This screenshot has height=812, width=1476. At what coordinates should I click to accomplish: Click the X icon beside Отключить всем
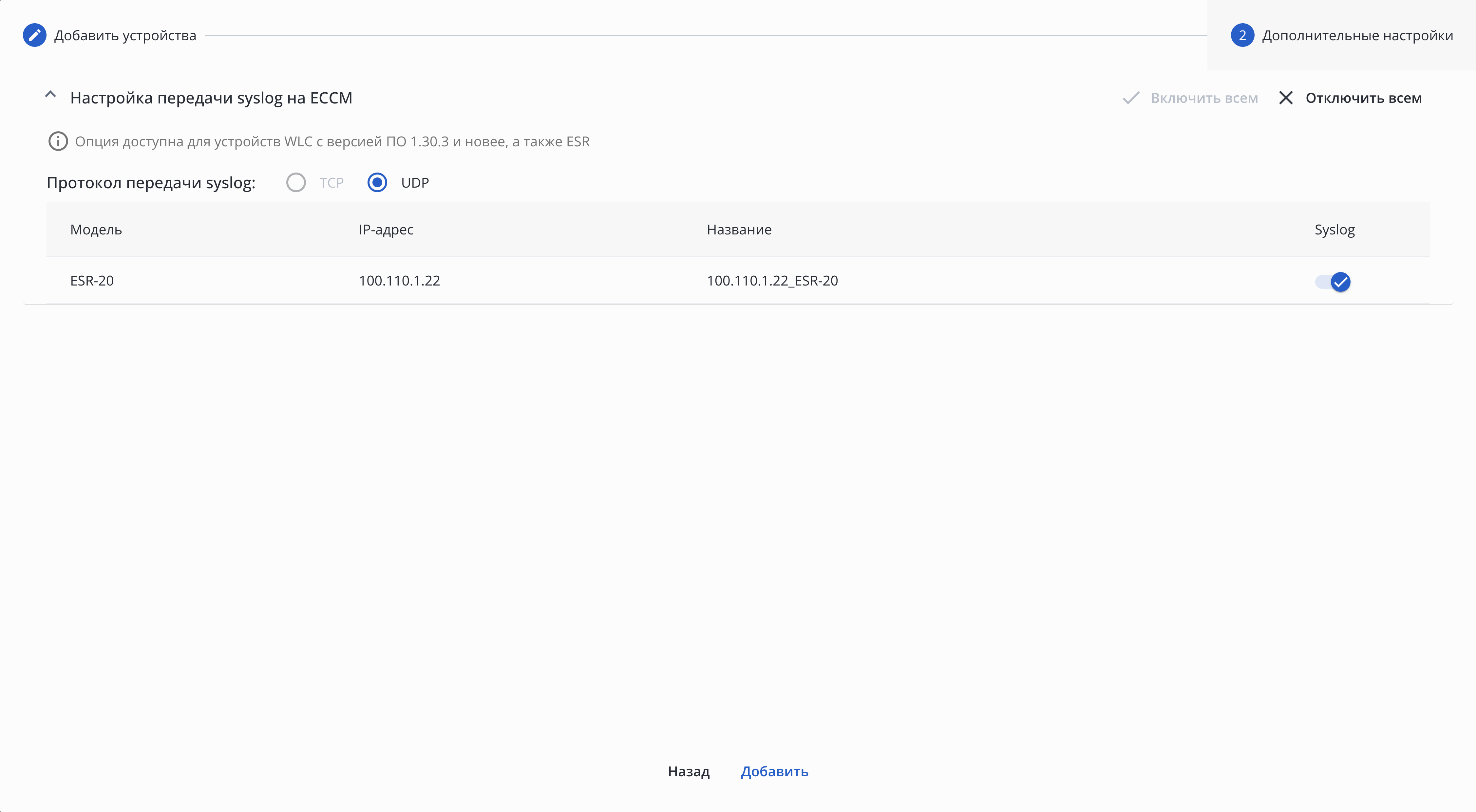1285,98
